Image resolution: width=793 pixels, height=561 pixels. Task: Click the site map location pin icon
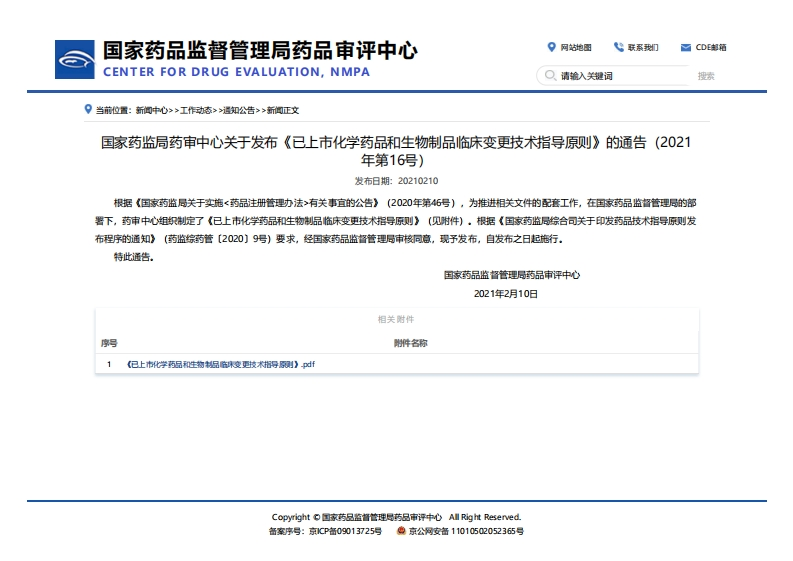click(x=551, y=47)
